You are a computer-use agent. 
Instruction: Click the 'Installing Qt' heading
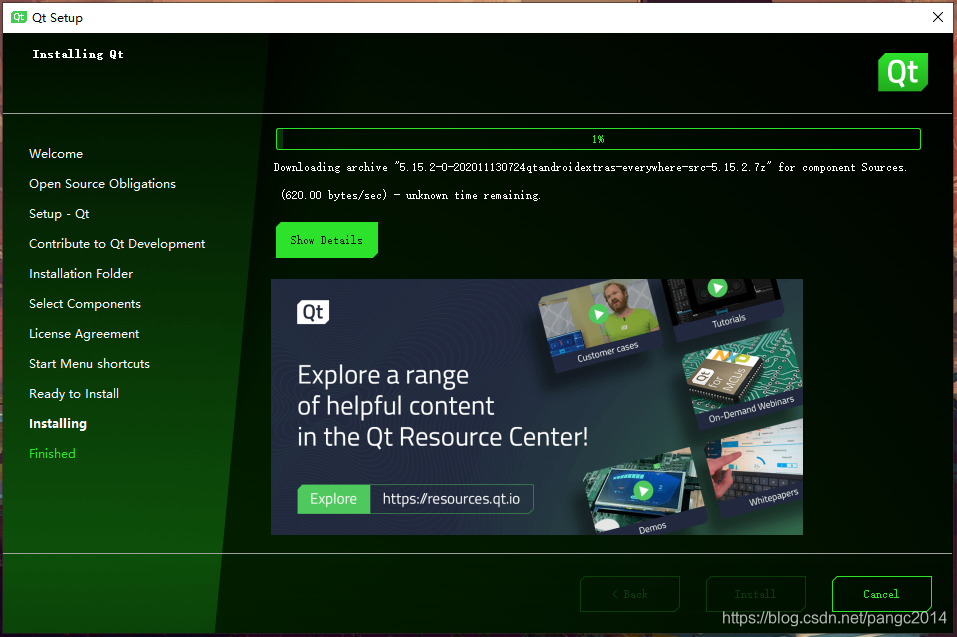coord(78,54)
